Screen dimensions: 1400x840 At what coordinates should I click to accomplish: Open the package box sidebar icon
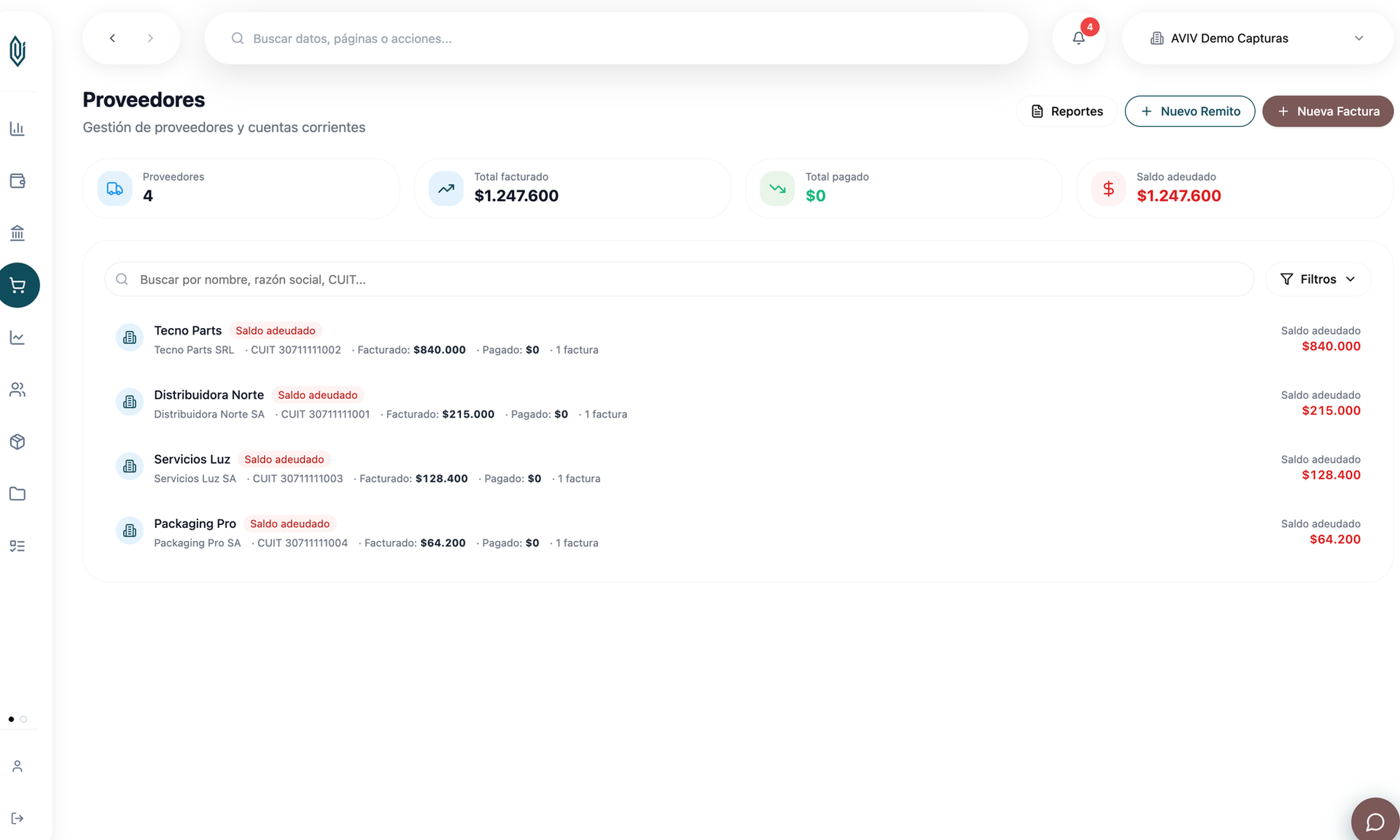click(17, 442)
